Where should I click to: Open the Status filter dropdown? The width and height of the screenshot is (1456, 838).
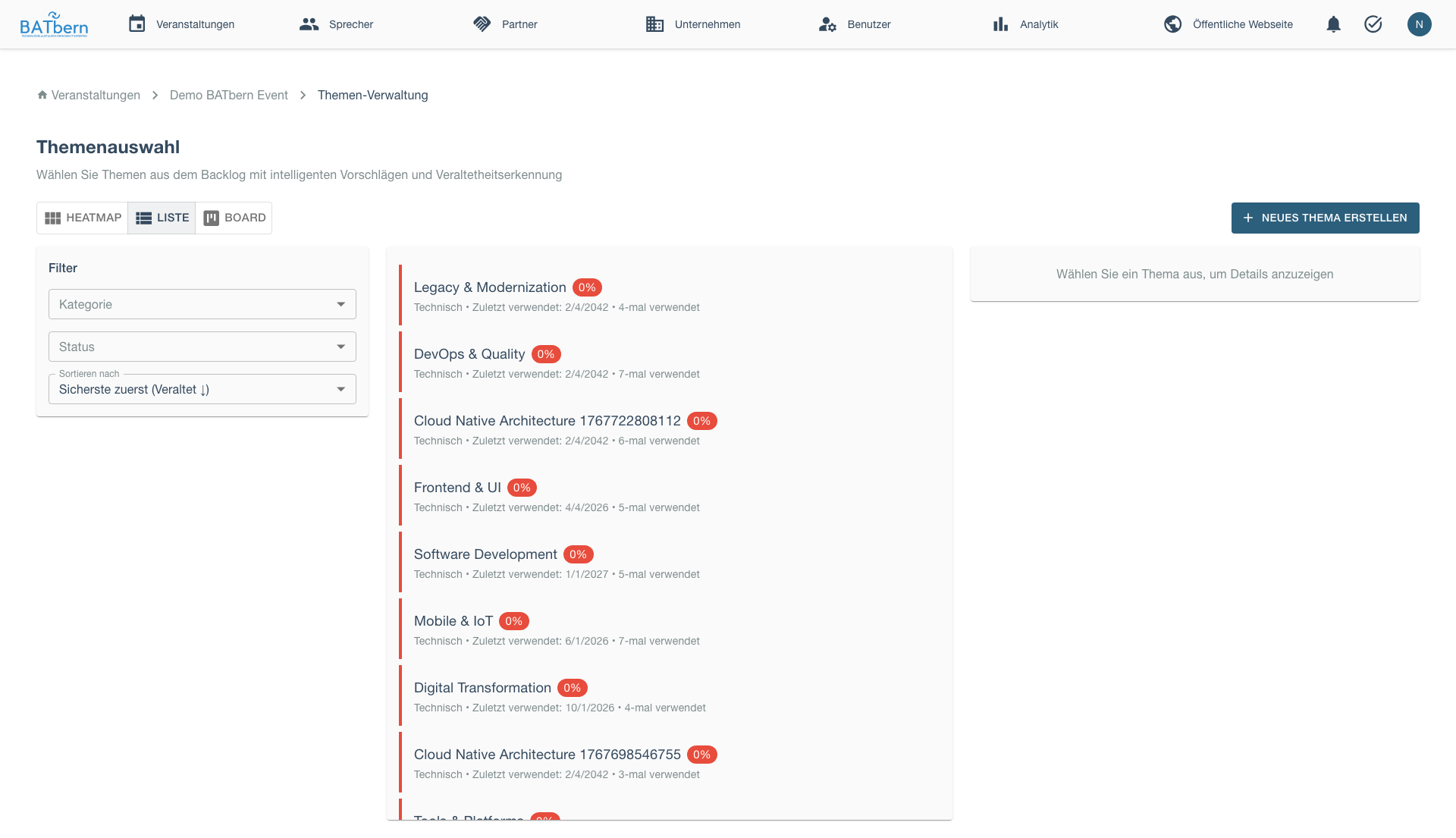(x=202, y=347)
